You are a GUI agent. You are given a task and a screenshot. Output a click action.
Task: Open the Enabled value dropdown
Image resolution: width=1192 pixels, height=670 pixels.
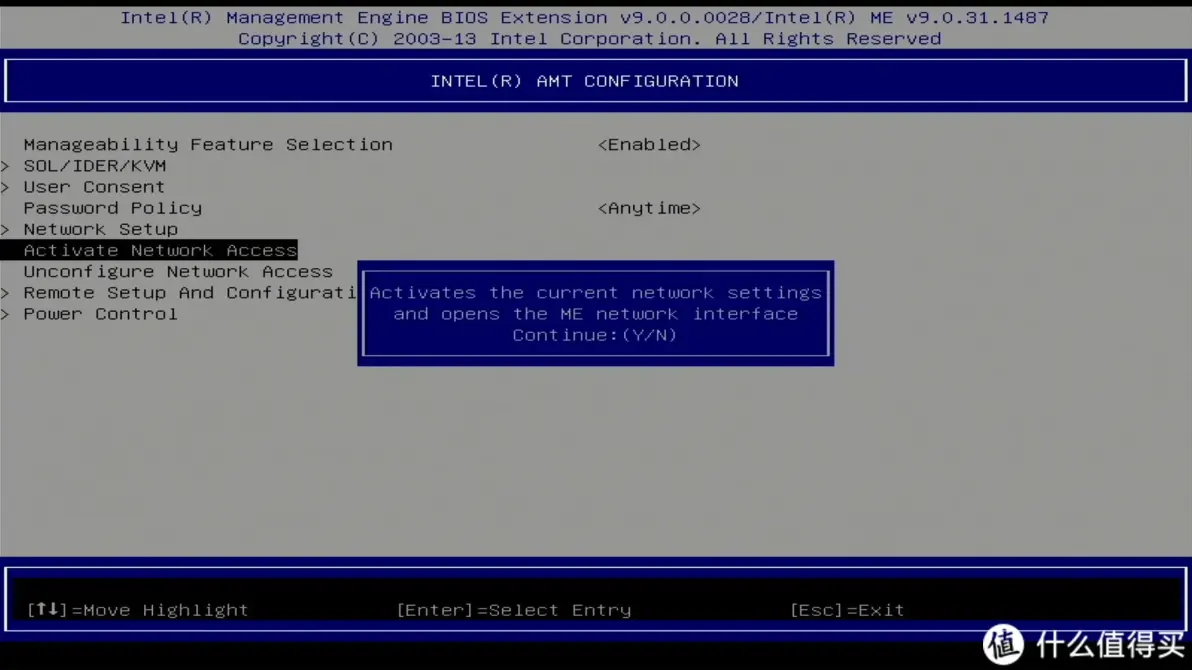coord(649,144)
